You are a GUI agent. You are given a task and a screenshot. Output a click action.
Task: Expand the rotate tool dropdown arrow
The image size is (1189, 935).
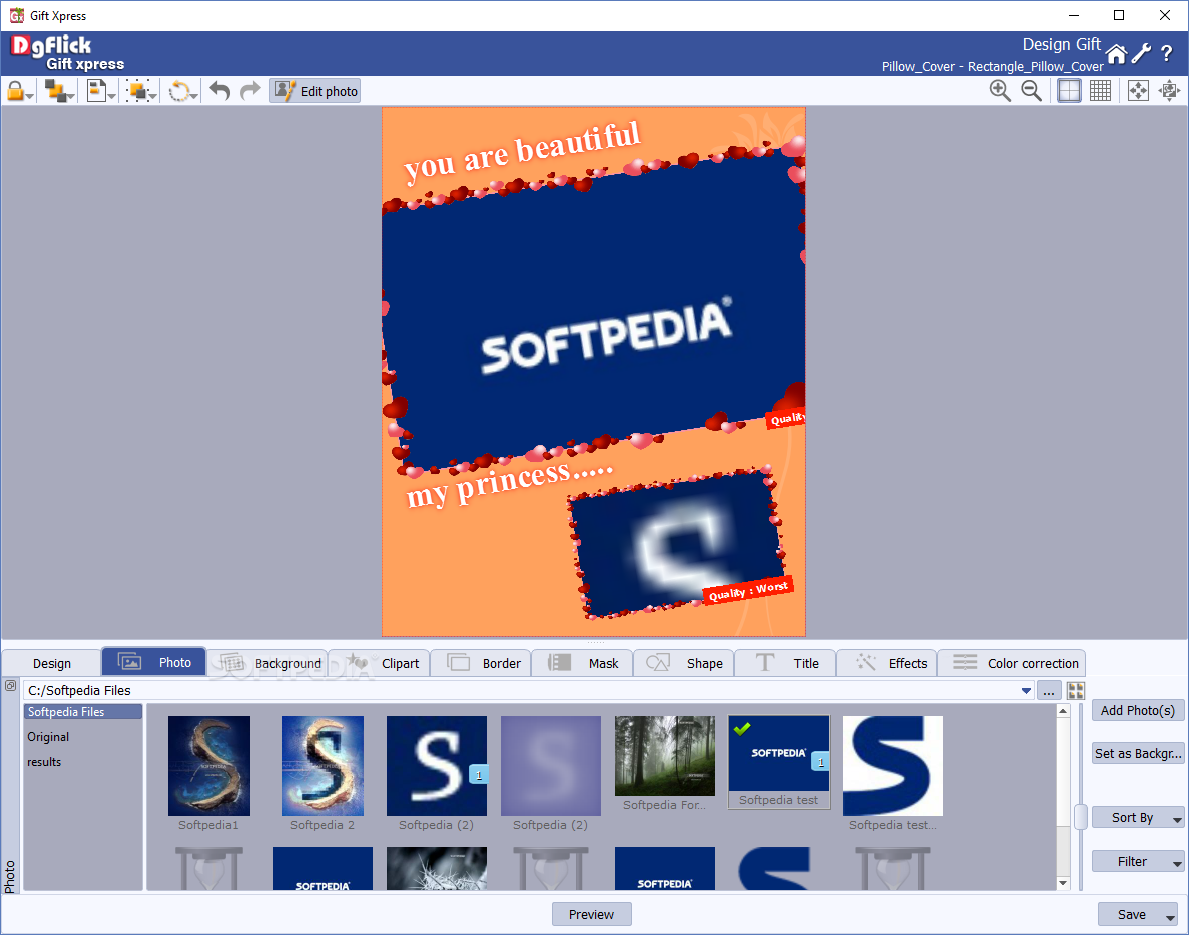pos(193,96)
